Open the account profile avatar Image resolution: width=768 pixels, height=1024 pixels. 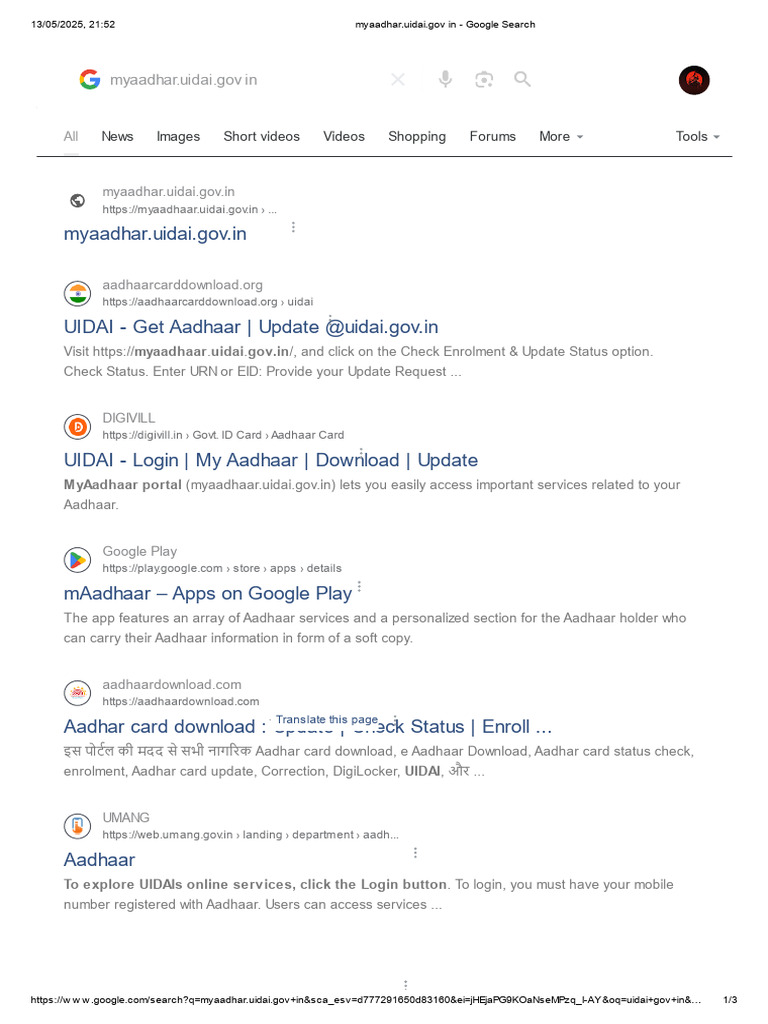coord(694,81)
